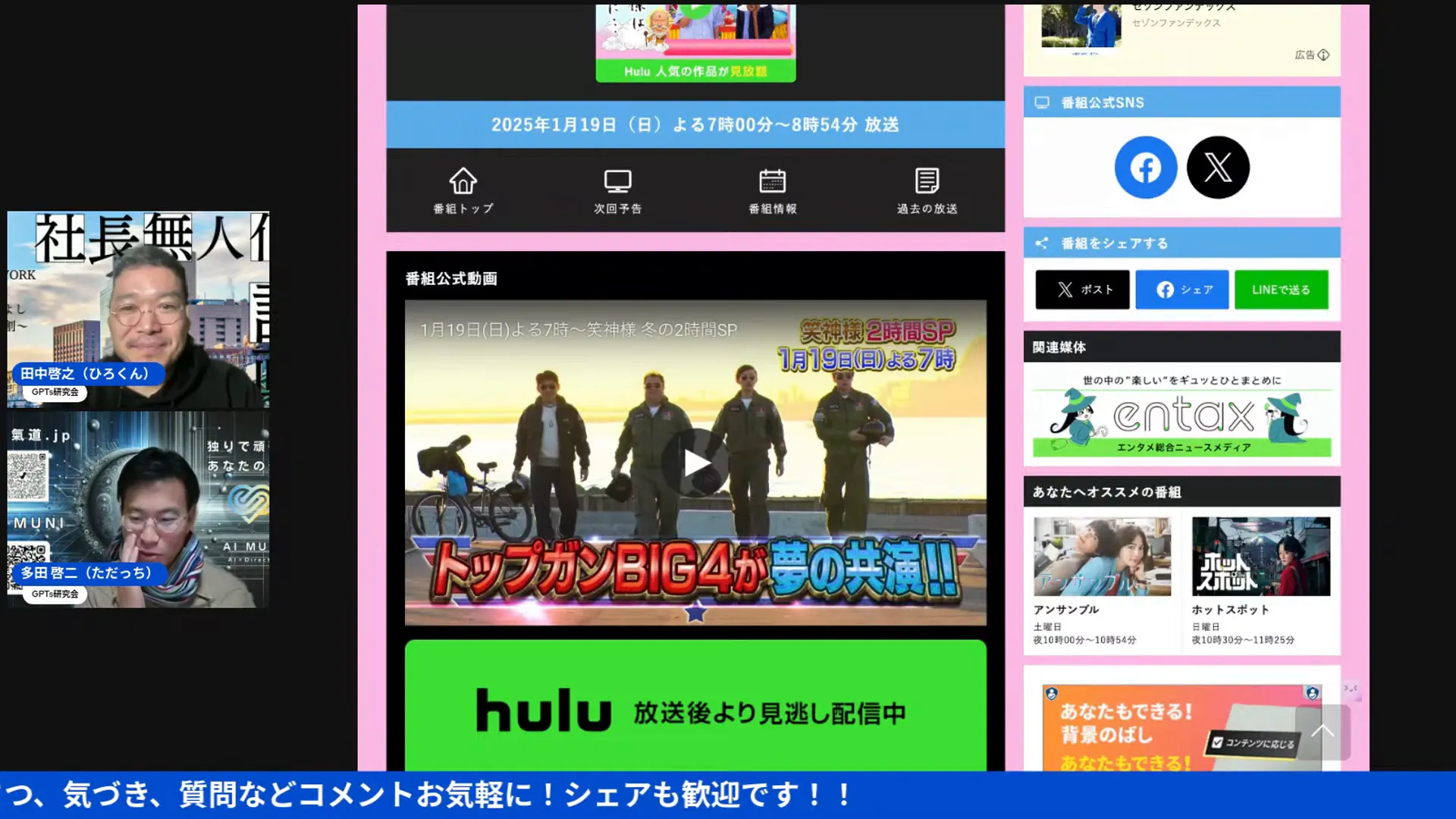Click the scroll-to-top arrow button
Viewport: 1456px width, 819px height.
(x=1323, y=732)
